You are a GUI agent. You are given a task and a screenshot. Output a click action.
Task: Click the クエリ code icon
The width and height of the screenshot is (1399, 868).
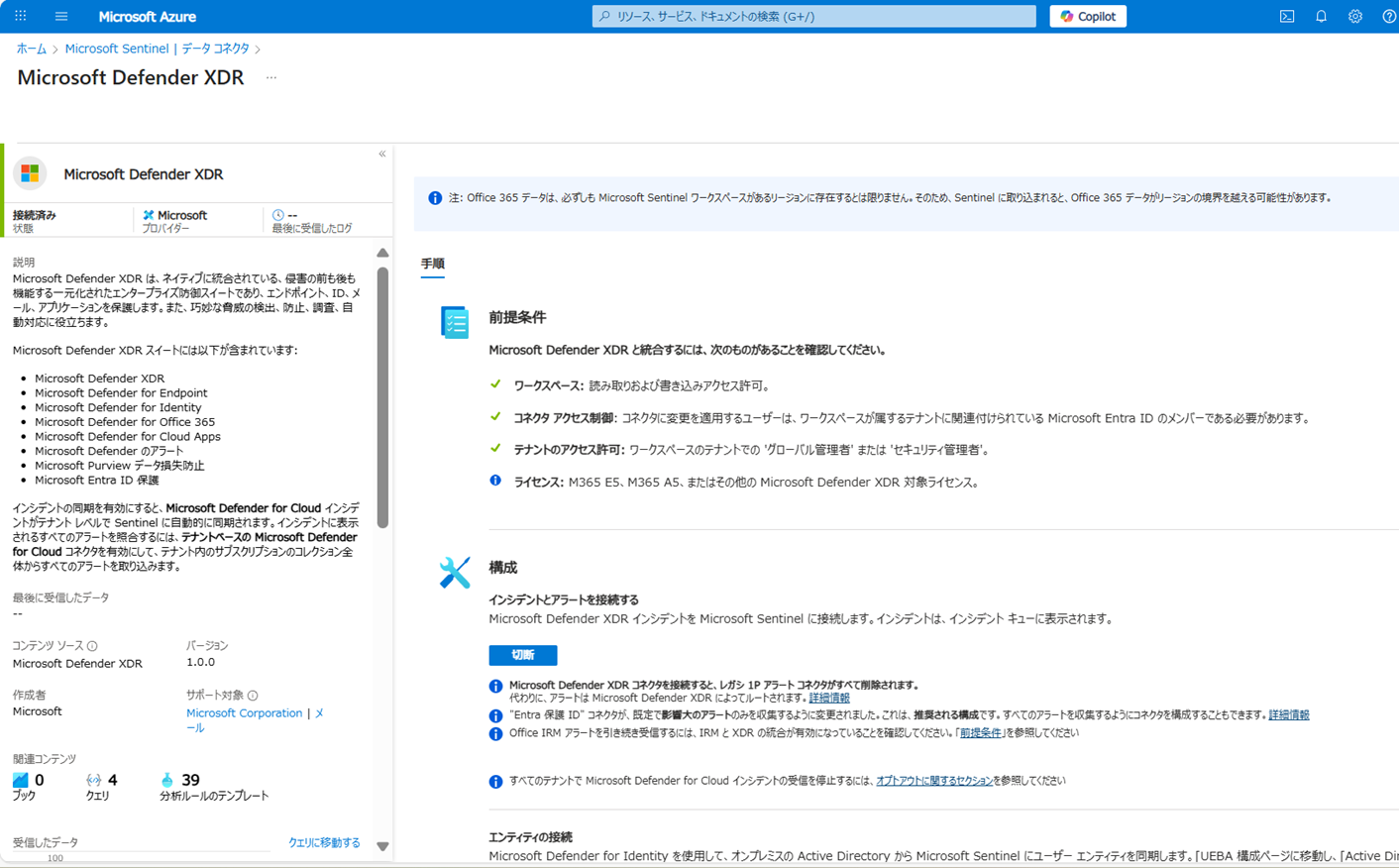pos(92,780)
